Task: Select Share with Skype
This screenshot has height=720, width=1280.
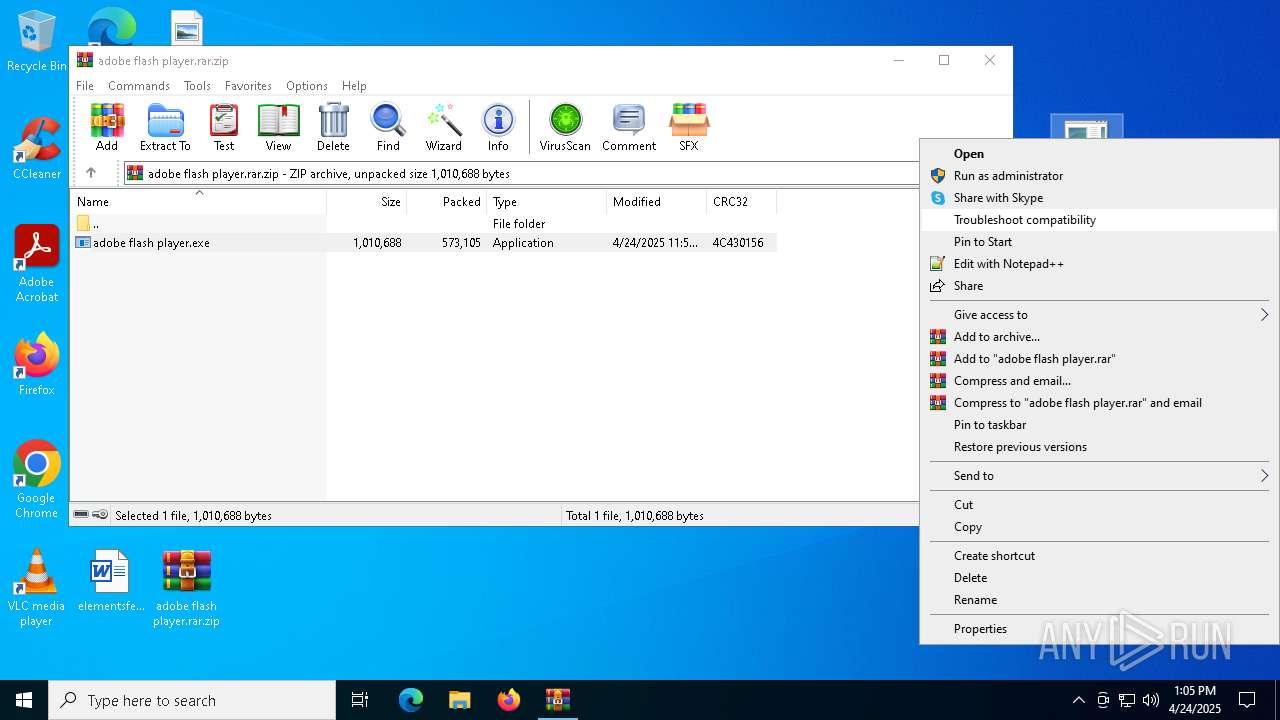Action: point(1098,197)
